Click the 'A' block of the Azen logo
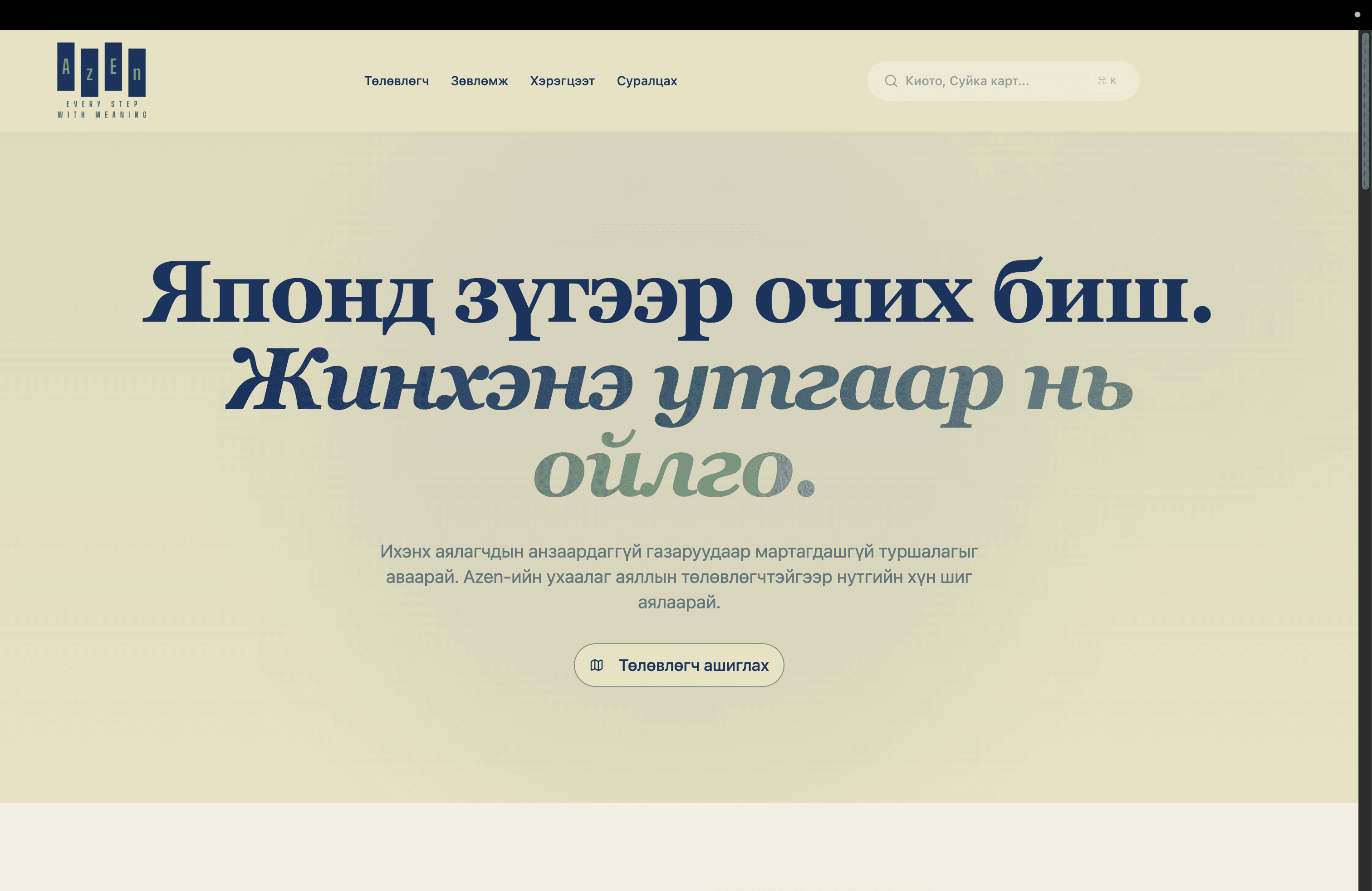Viewport: 1372px width, 891px height. point(66,67)
